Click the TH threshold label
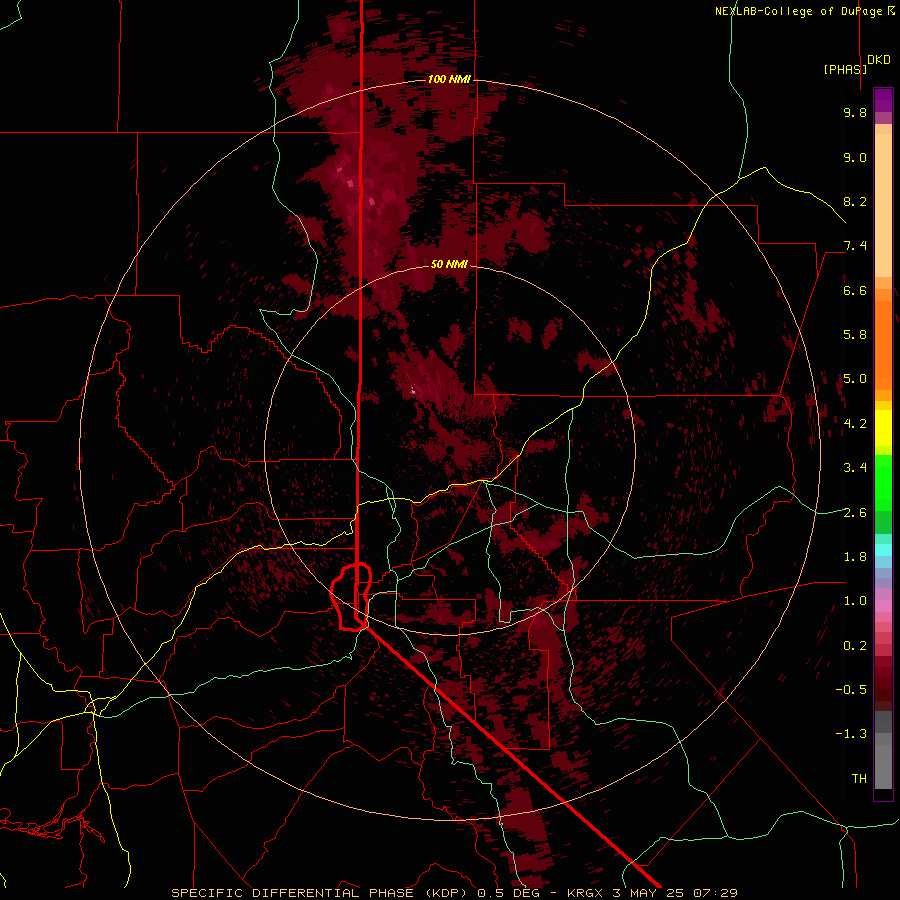The width and height of the screenshot is (900, 900). click(x=859, y=779)
